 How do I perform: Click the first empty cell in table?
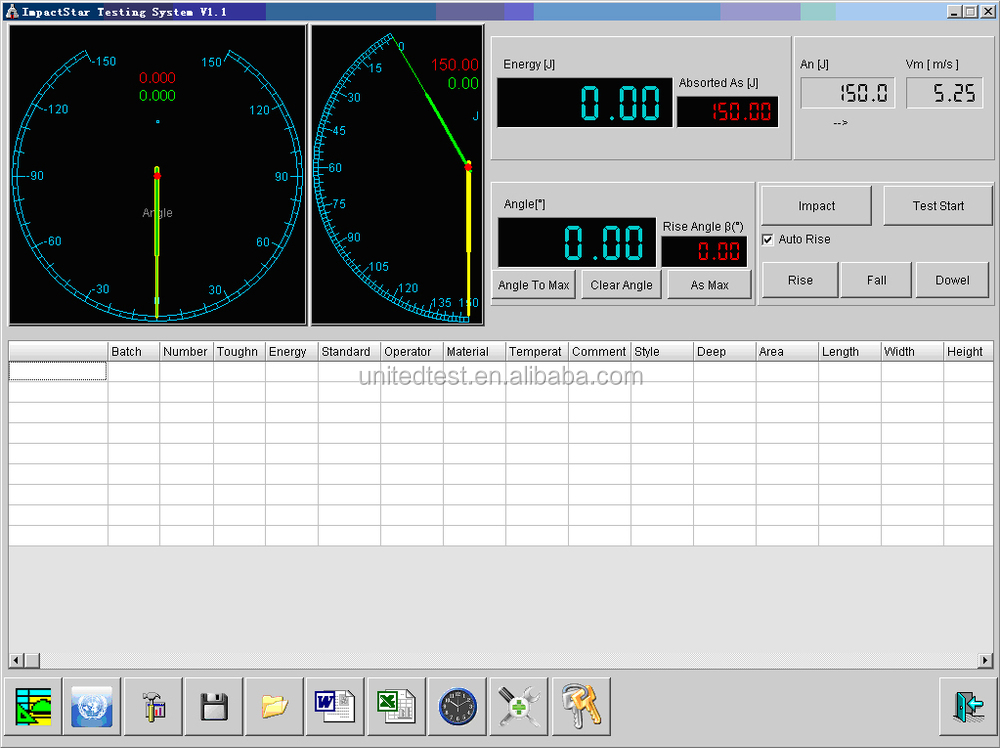click(57, 371)
